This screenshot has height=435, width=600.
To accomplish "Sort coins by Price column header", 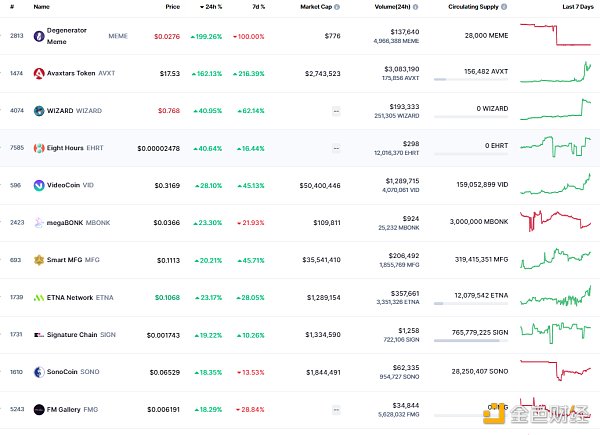I will [x=172, y=7].
